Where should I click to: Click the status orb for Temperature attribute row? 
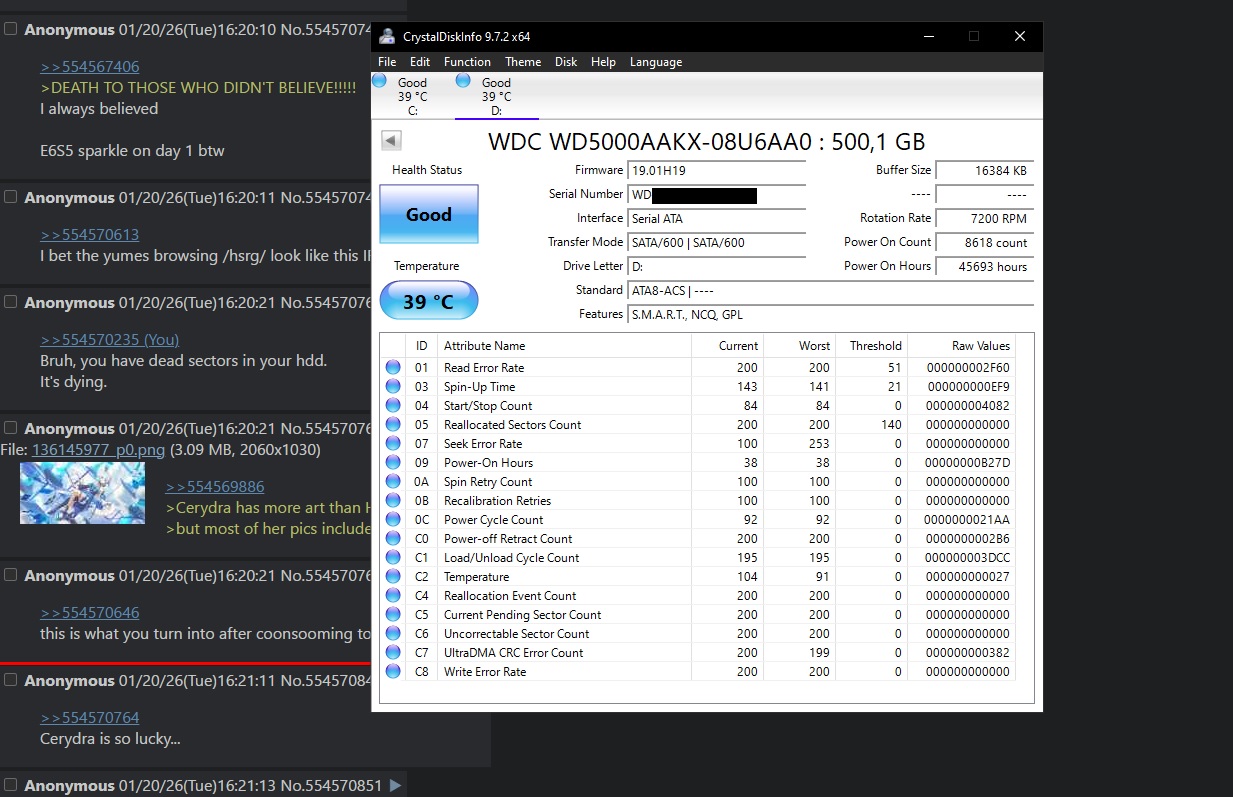point(393,577)
